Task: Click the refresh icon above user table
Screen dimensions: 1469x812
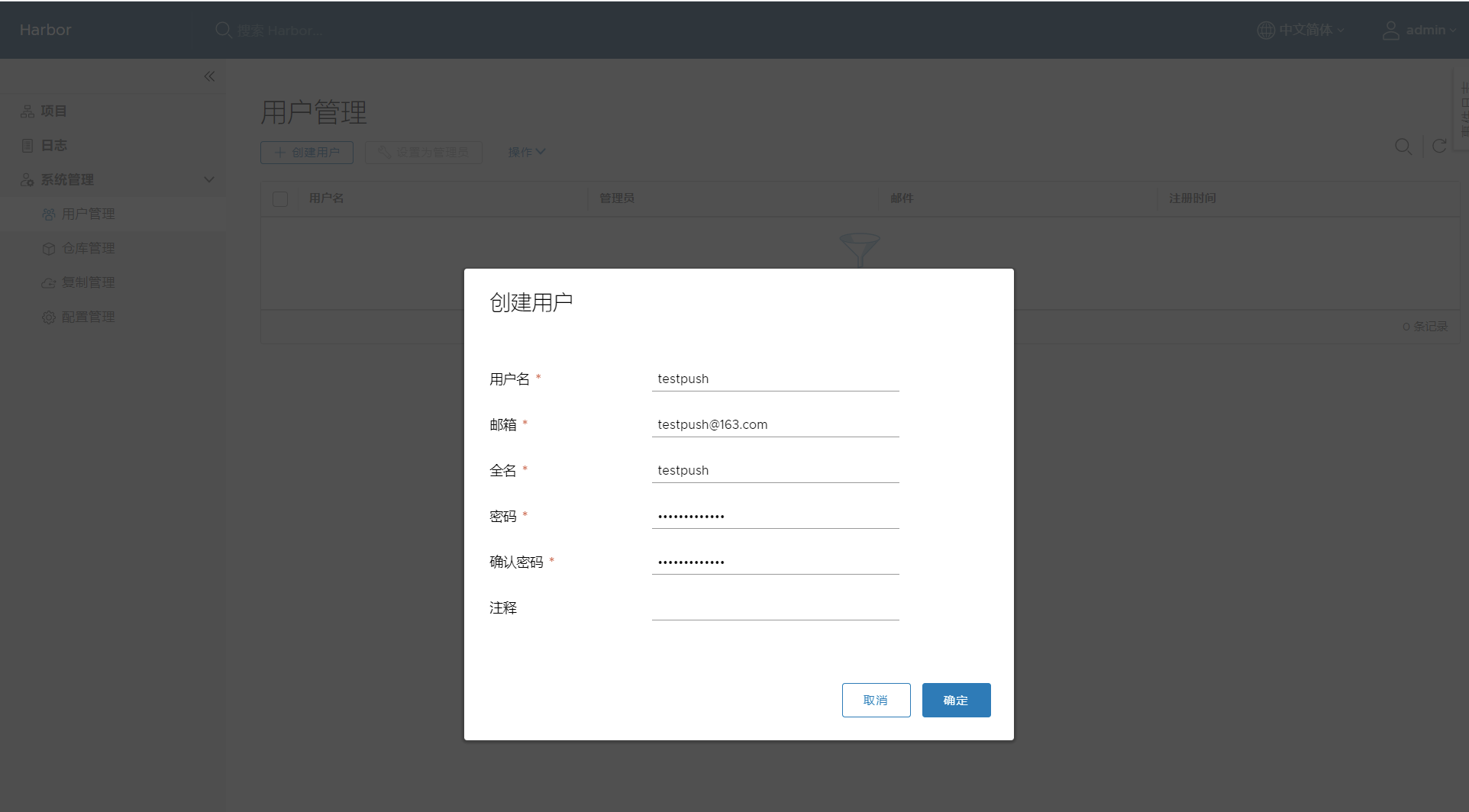Action: point(1439,147)
